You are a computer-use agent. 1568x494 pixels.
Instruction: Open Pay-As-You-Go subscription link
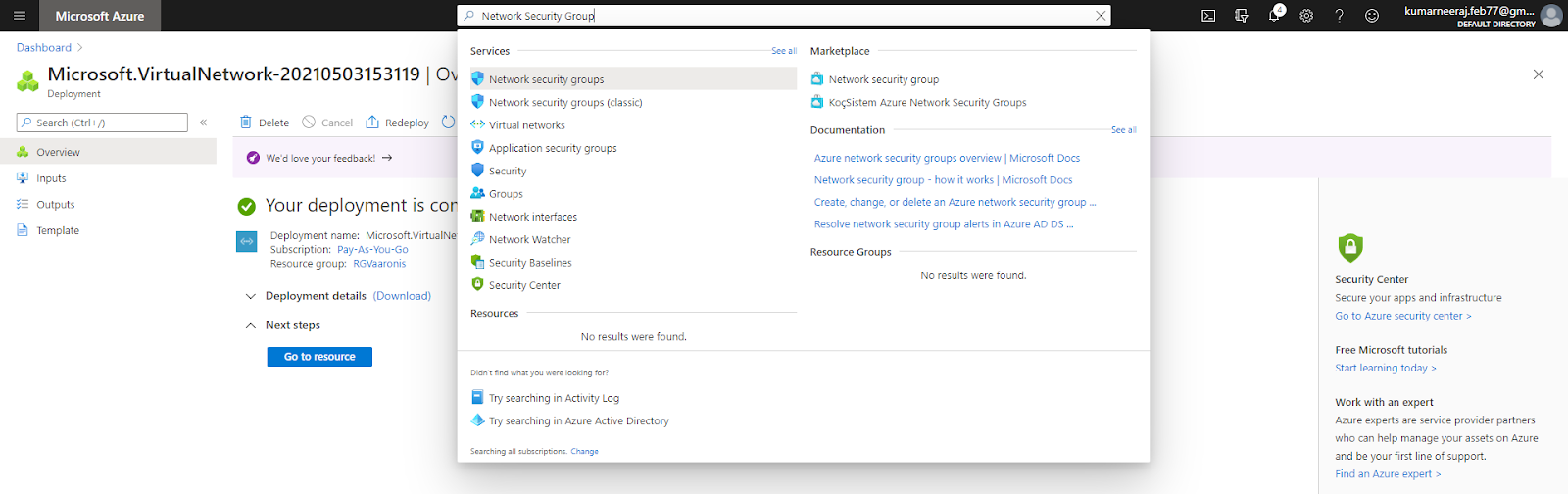click(x=372, y=250)
